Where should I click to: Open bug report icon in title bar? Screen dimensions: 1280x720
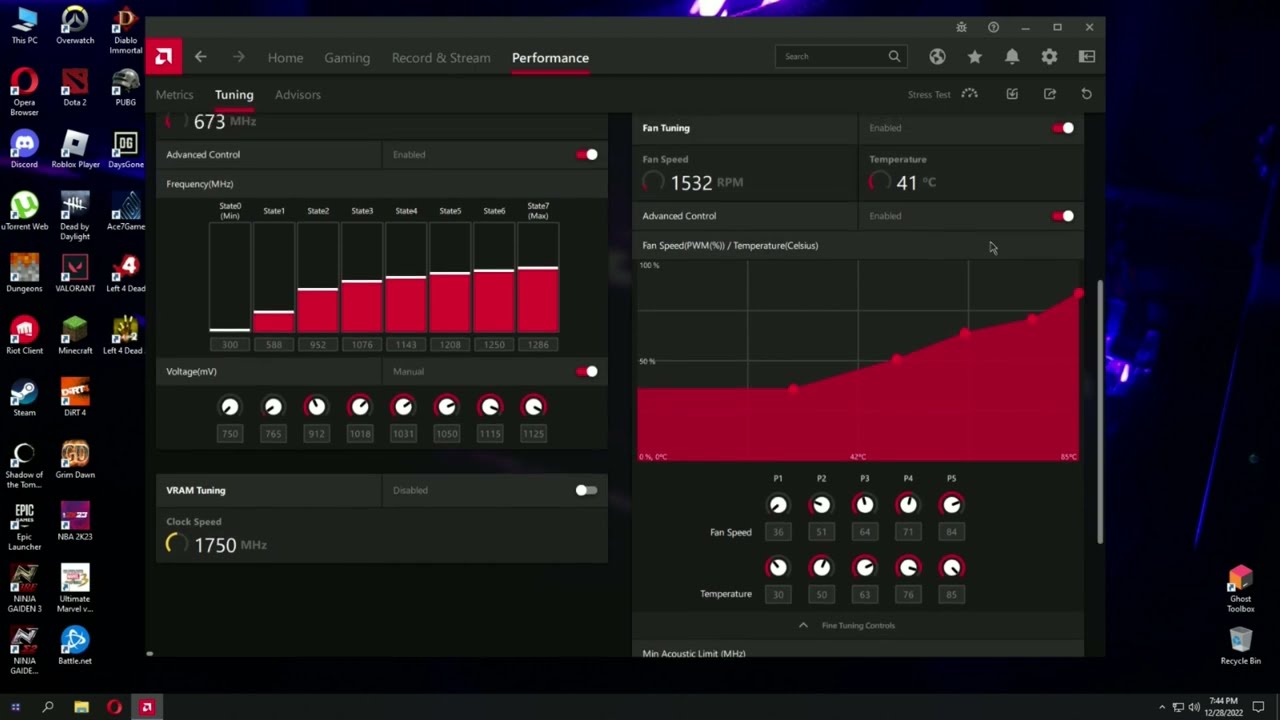(961, 27)
